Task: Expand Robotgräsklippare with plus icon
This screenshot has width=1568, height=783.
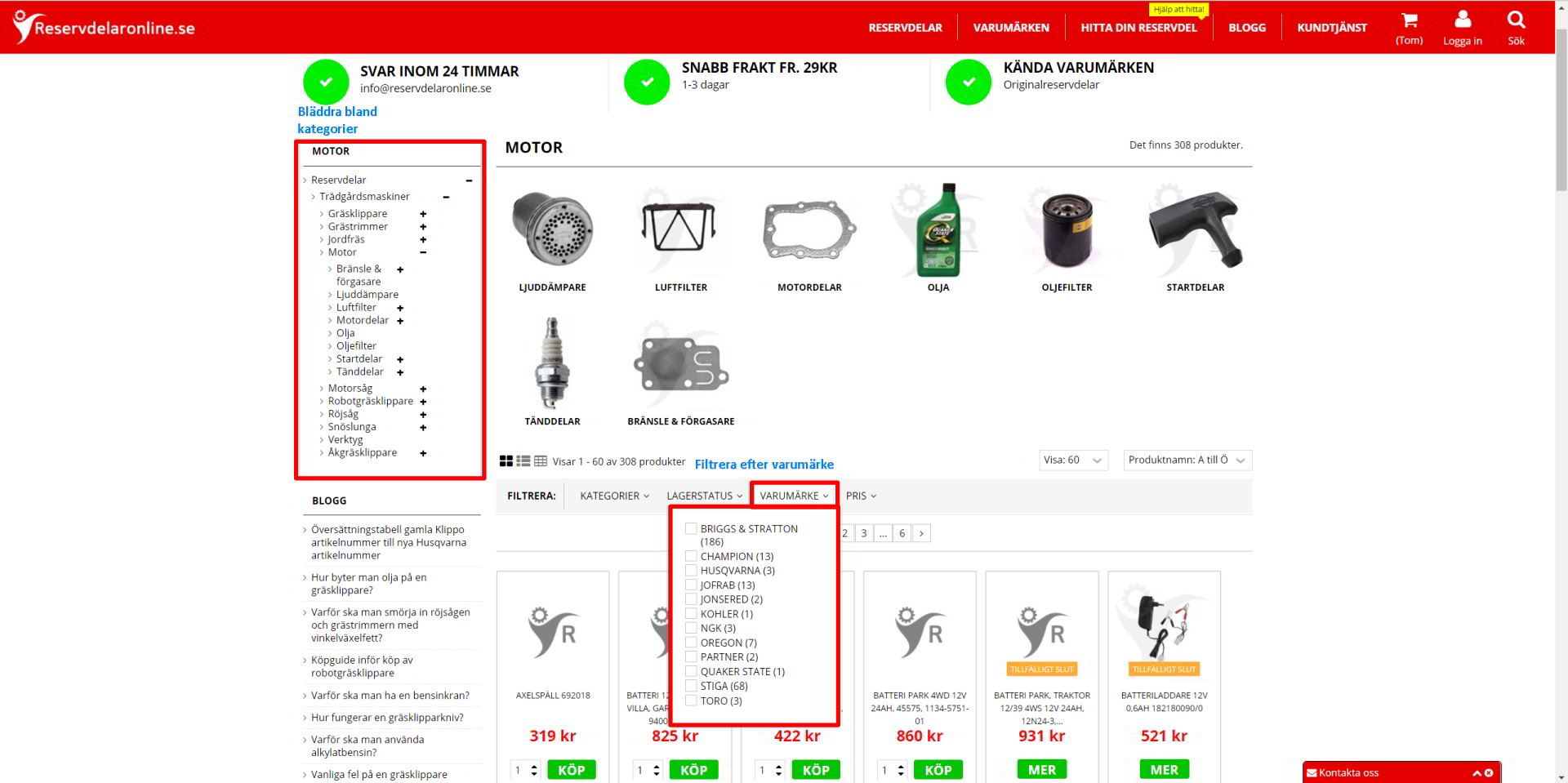Action: [x=423, y=402]
